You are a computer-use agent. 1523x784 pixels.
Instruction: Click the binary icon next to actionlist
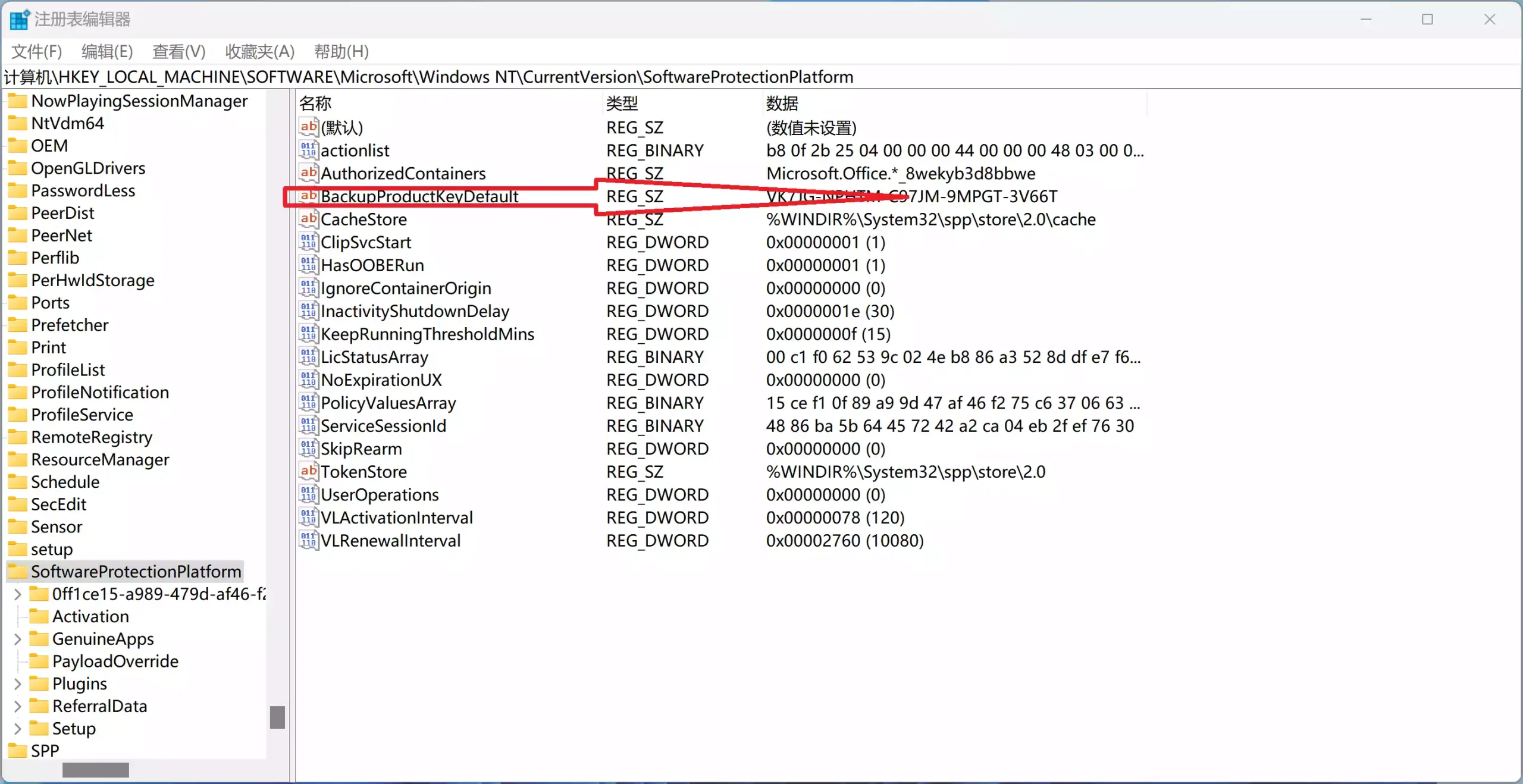click(x=308, y=150)
